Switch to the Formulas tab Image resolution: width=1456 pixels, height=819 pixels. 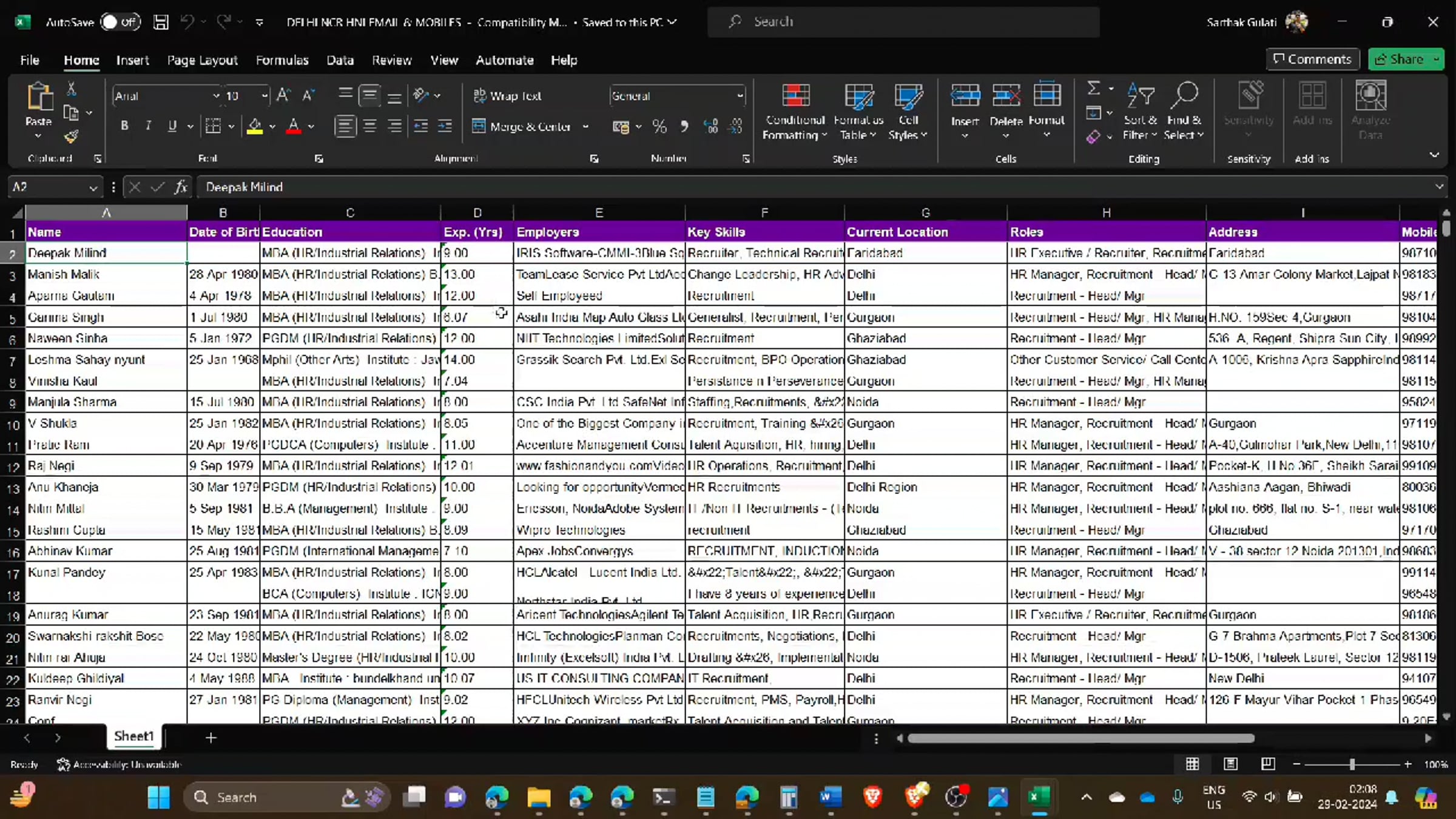click(x=282, y=60)
